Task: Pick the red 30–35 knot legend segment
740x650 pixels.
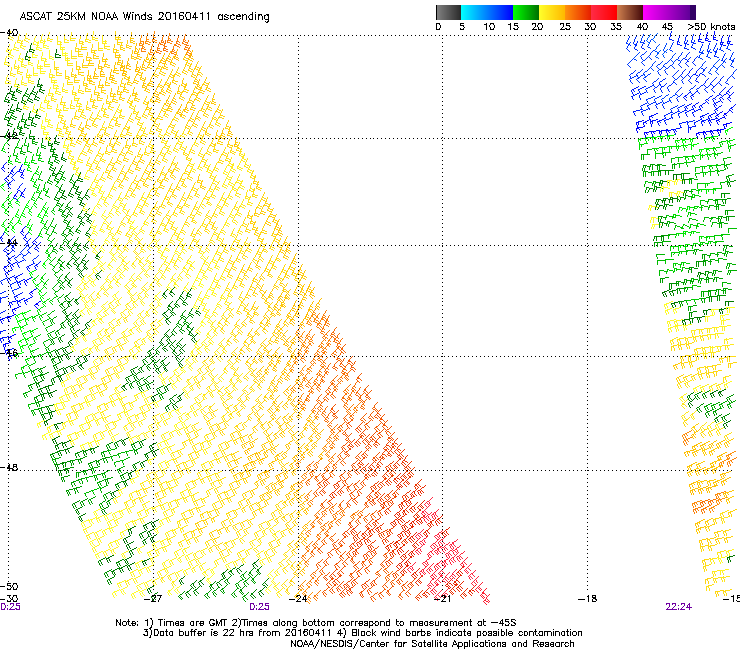Action: (x=604, y=12)
